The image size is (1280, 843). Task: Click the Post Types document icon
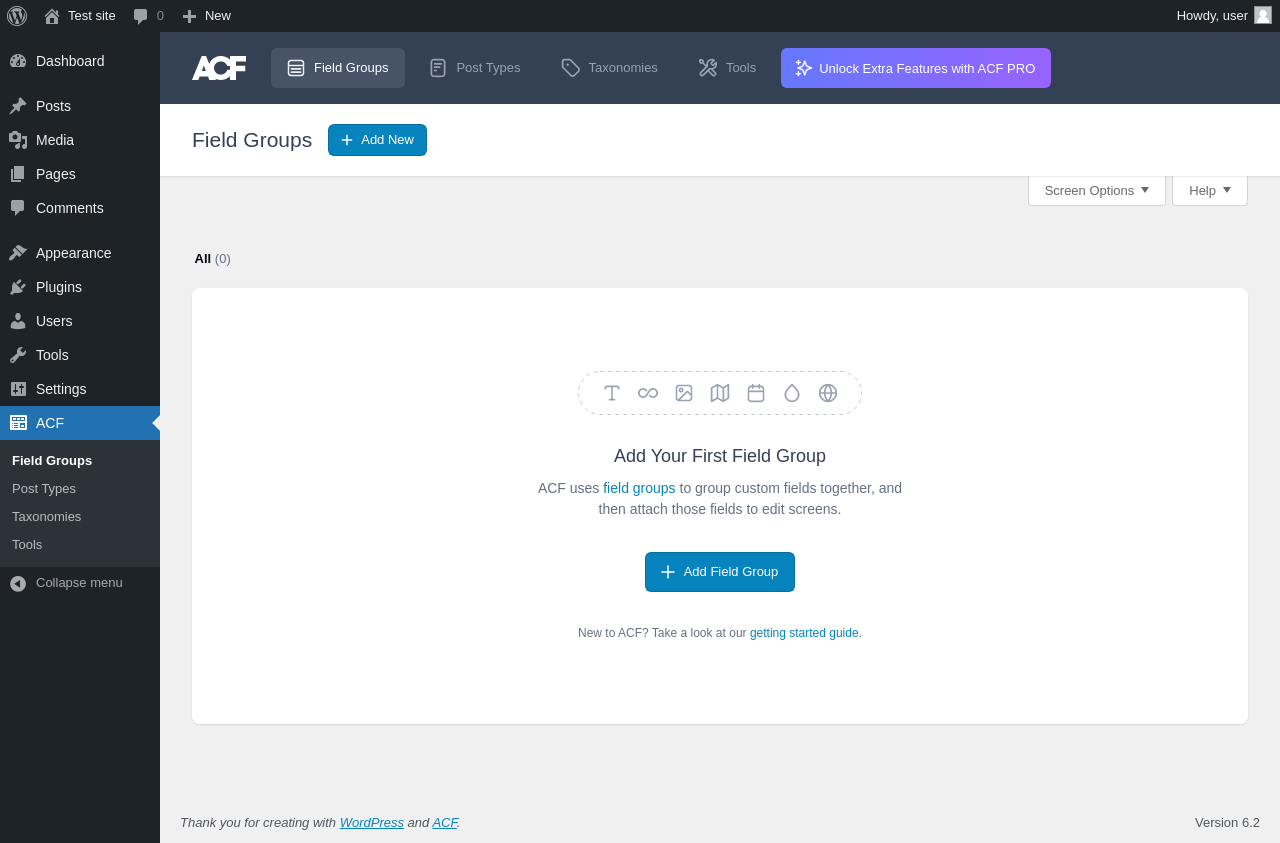(x=438, y=68)
